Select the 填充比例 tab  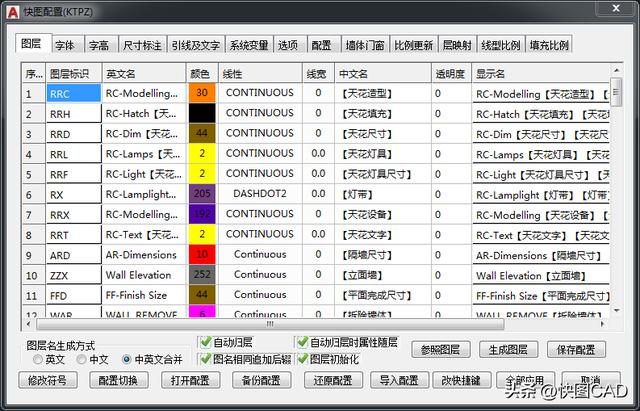click(x=549, y=45)
